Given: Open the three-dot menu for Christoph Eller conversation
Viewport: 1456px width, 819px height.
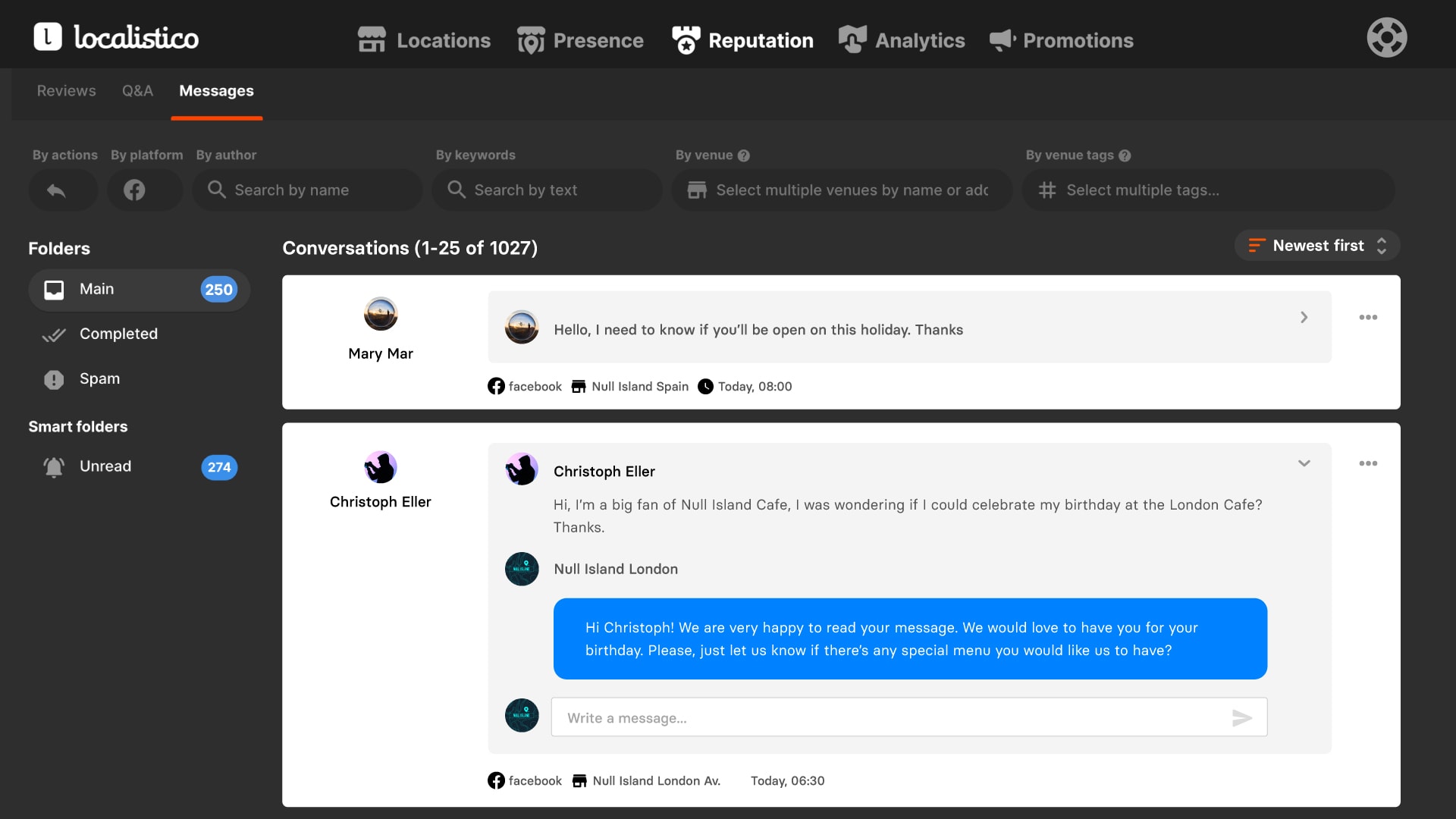Looking at the screenshot, I should coord(1368,463).
